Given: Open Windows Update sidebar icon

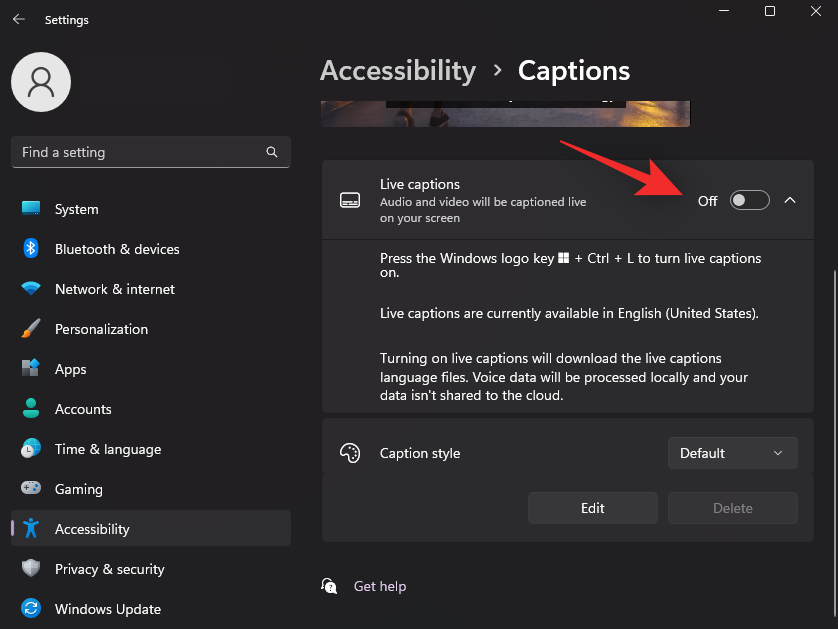Looking at the screenshot, I should pos(29,609).
